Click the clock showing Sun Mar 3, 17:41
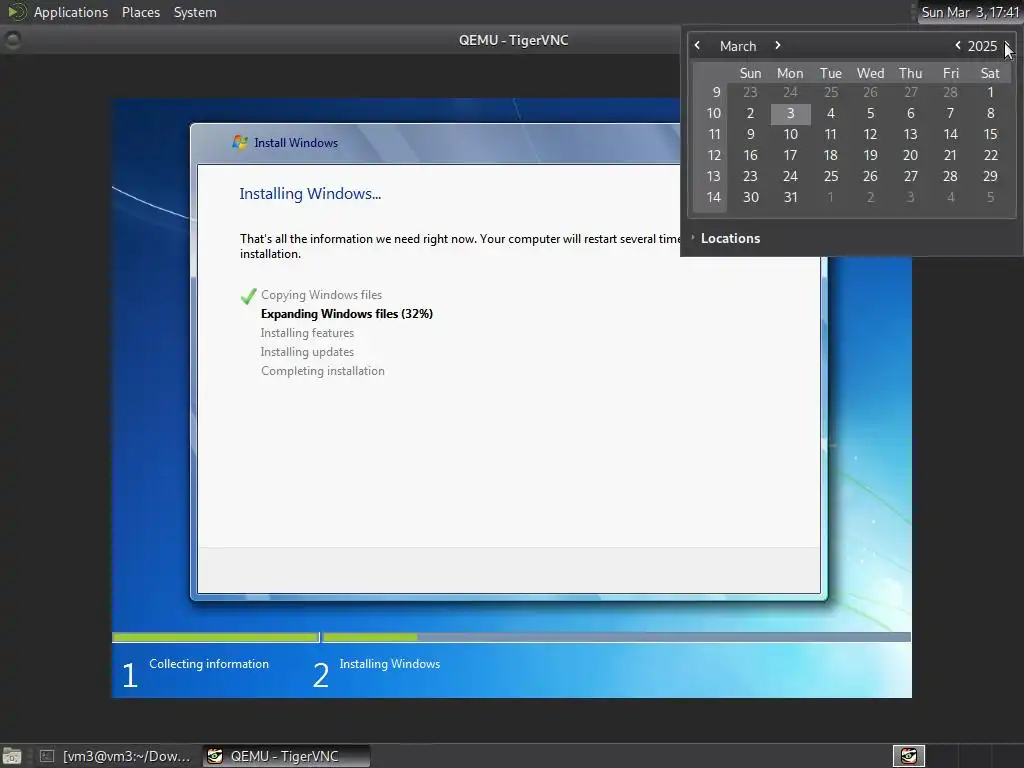Screen dimensions: 1024x768 [x=970, y=12]
